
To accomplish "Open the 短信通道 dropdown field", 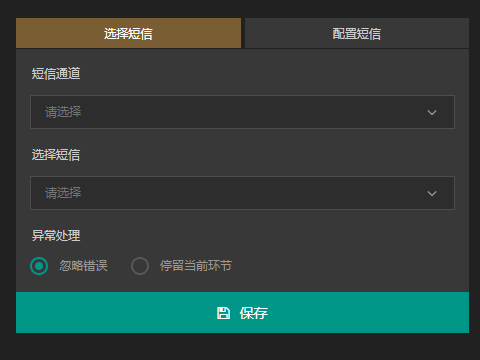I will pos(242,112).
